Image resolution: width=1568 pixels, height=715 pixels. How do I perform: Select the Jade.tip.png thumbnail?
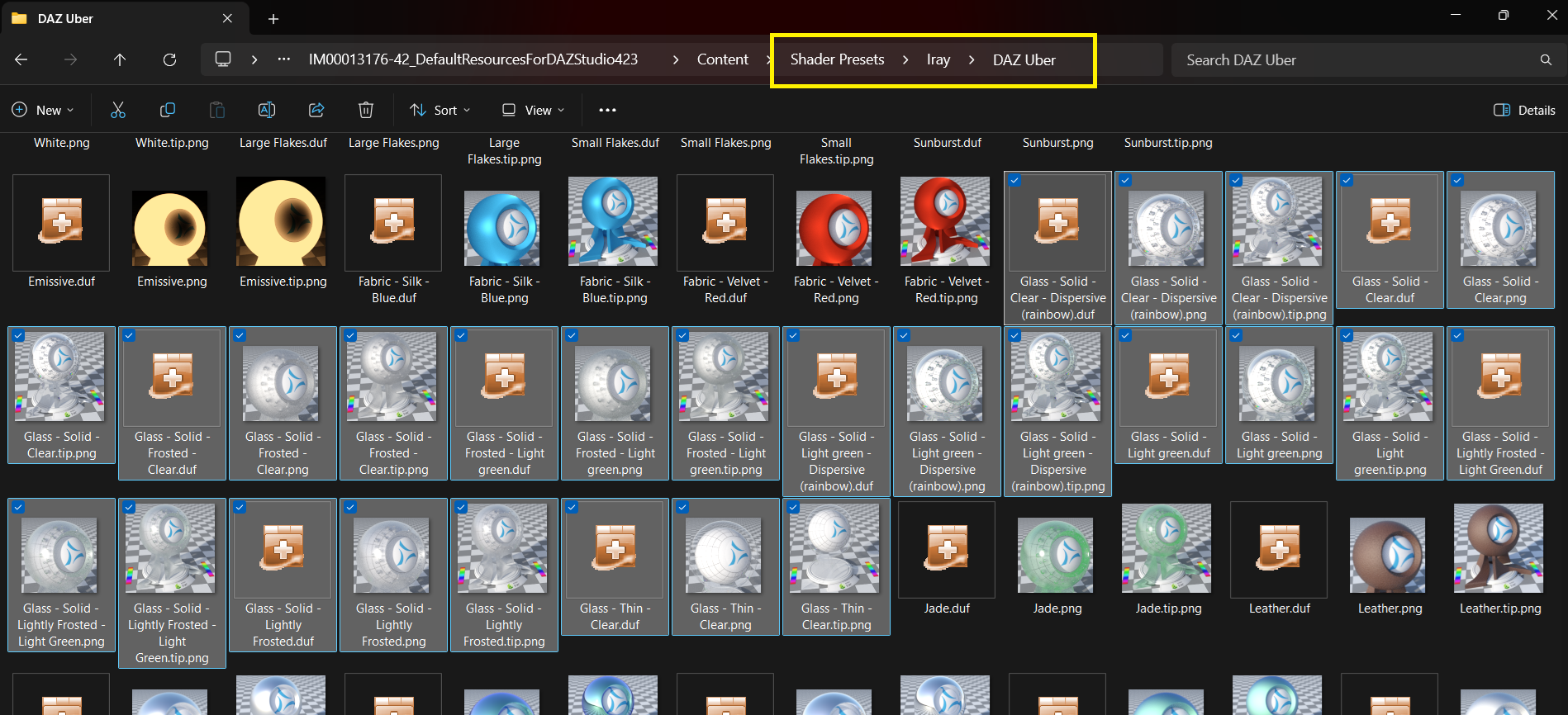pos(1168,548)
